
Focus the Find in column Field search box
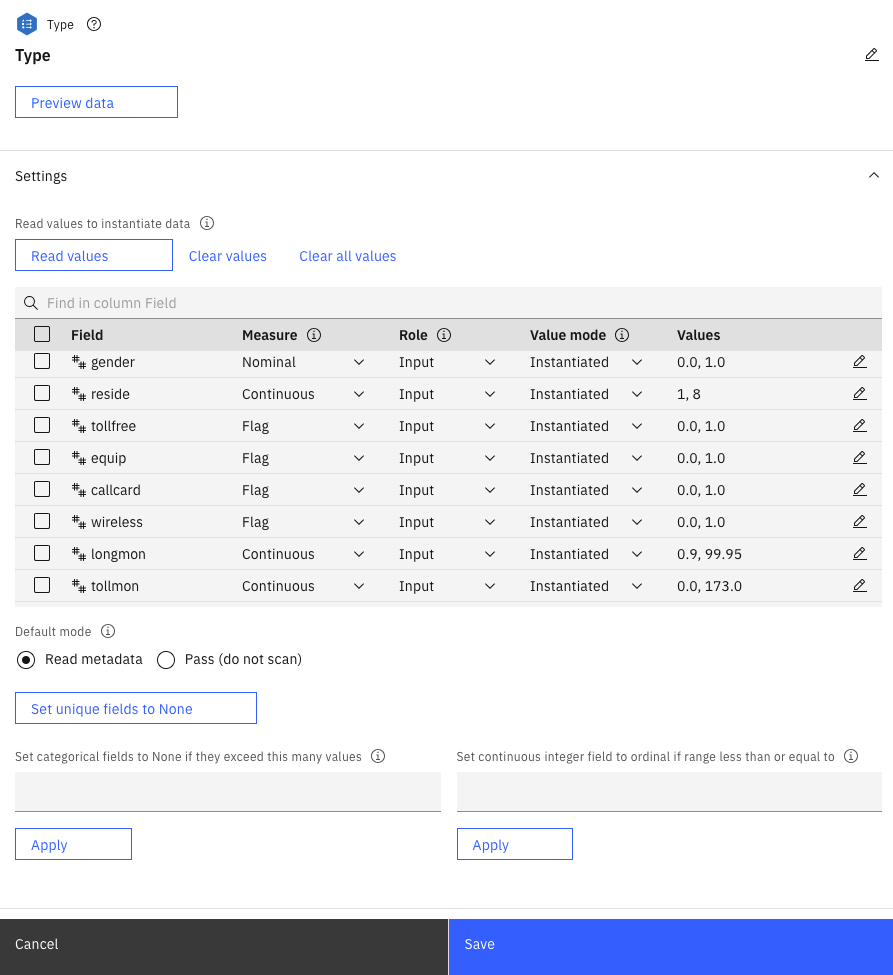coord(448,303)
